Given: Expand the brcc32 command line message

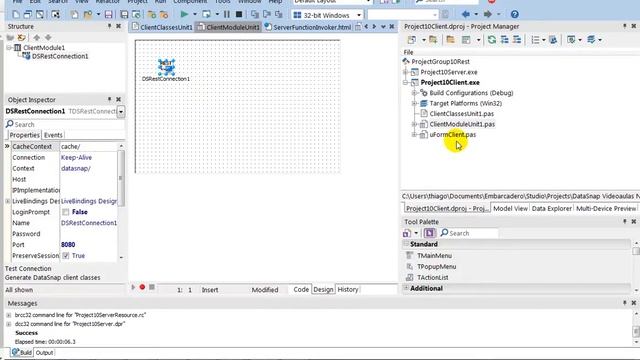Looking at the screenshot, I should [x=9, y=315].
